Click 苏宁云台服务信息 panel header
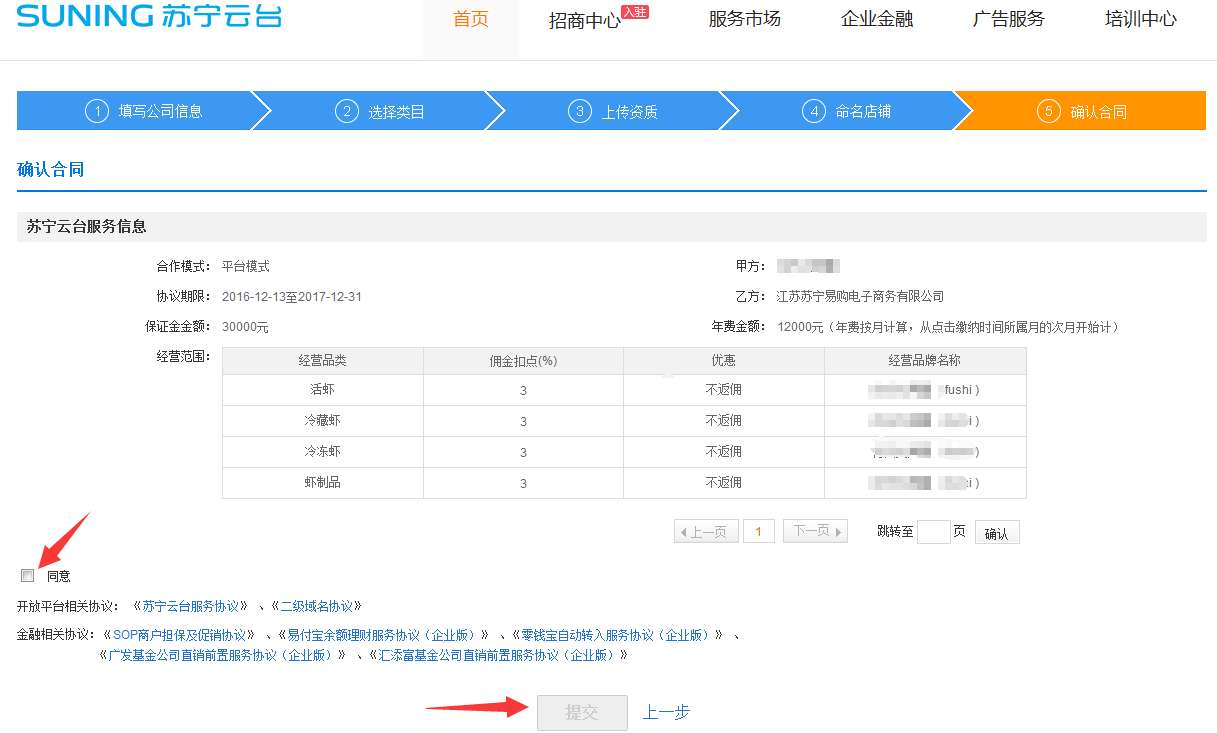Image resolution: width=1217 pixels, height=733 pixels. [612, 226]
